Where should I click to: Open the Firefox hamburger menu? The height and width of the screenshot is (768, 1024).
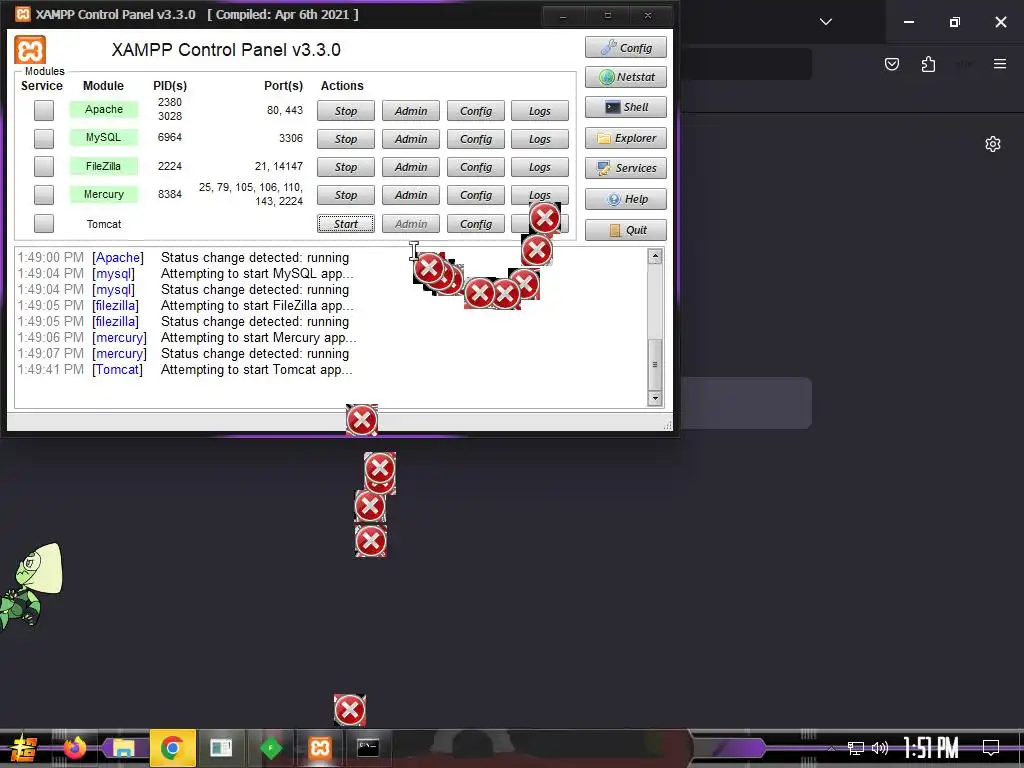point(1000,64)
